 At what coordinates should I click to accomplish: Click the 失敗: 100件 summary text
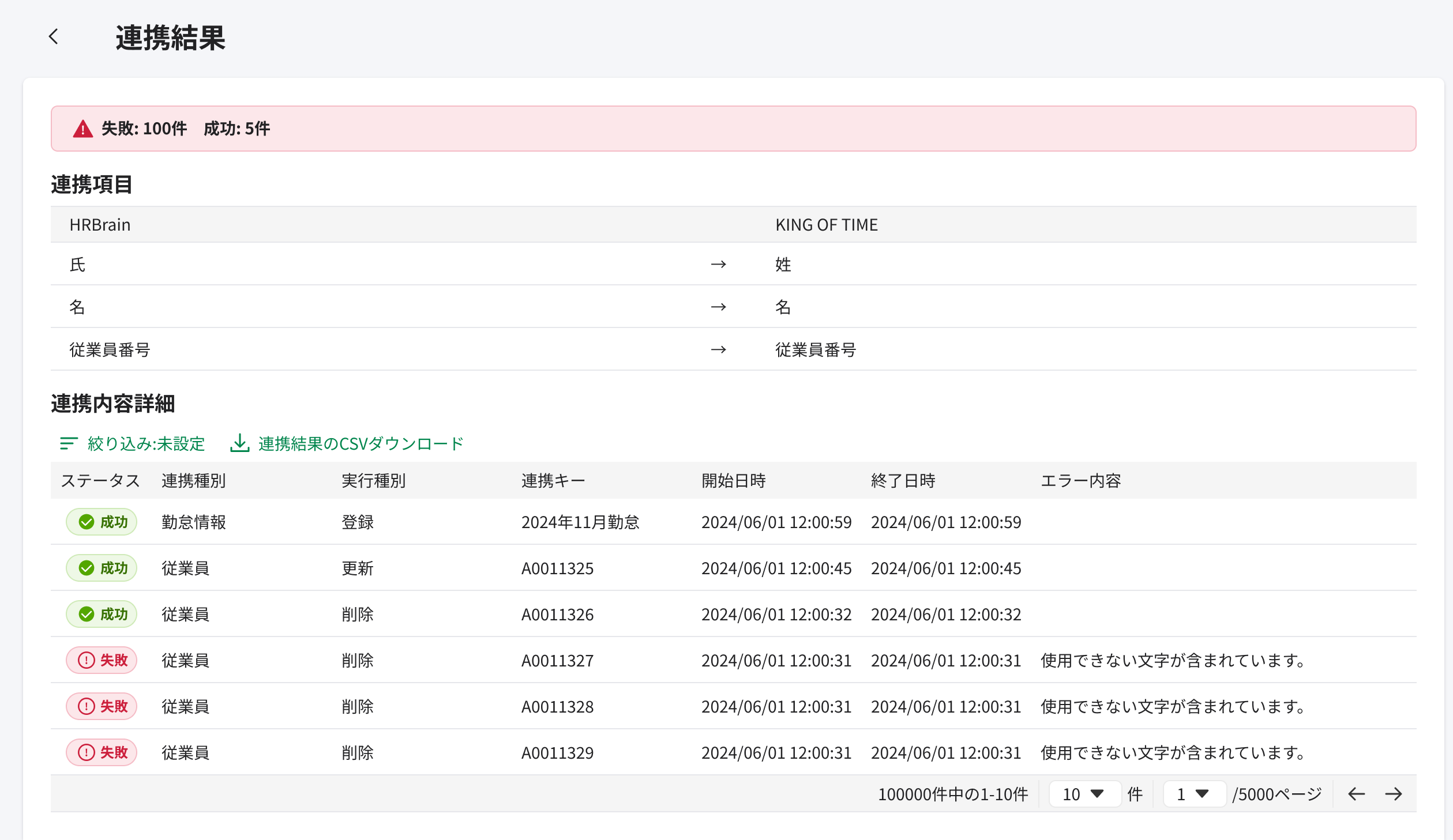click(144, 129)
